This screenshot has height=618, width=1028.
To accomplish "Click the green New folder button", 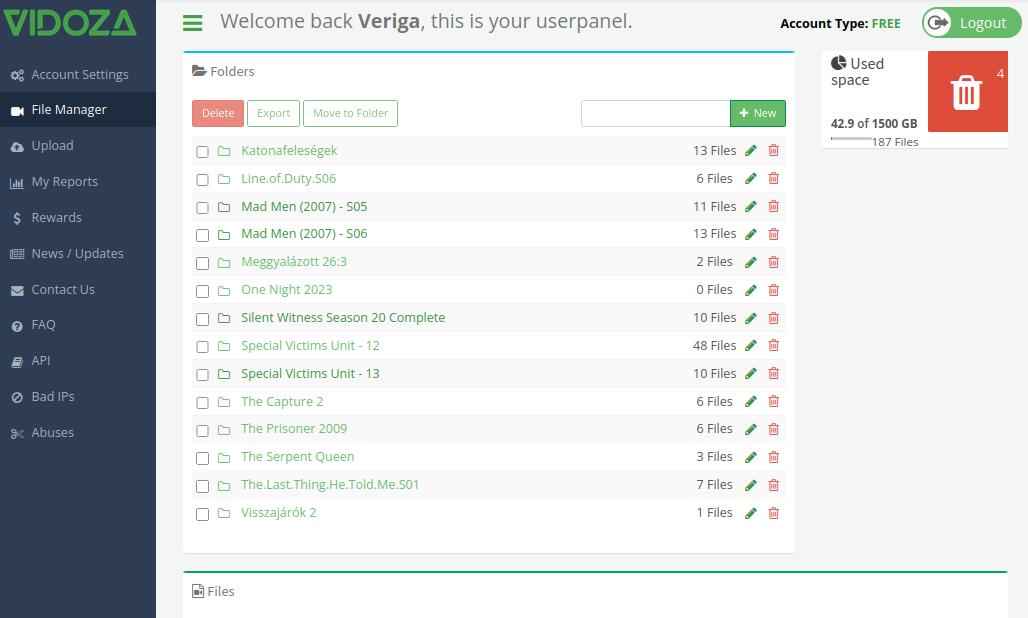I will point(758,113).
